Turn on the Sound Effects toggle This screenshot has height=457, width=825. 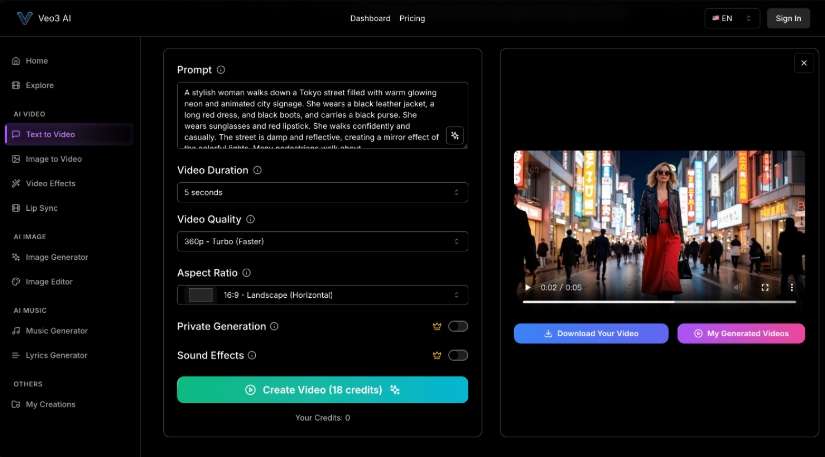pos(458,355)
